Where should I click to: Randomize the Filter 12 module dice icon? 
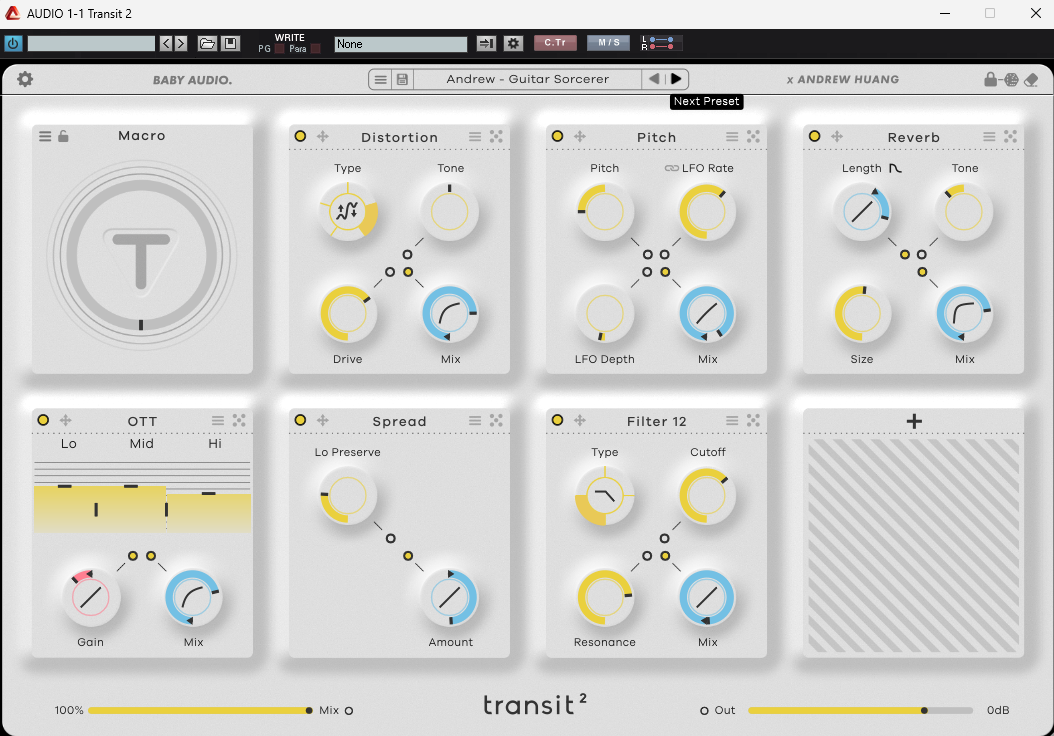click(x=754, y=420)
